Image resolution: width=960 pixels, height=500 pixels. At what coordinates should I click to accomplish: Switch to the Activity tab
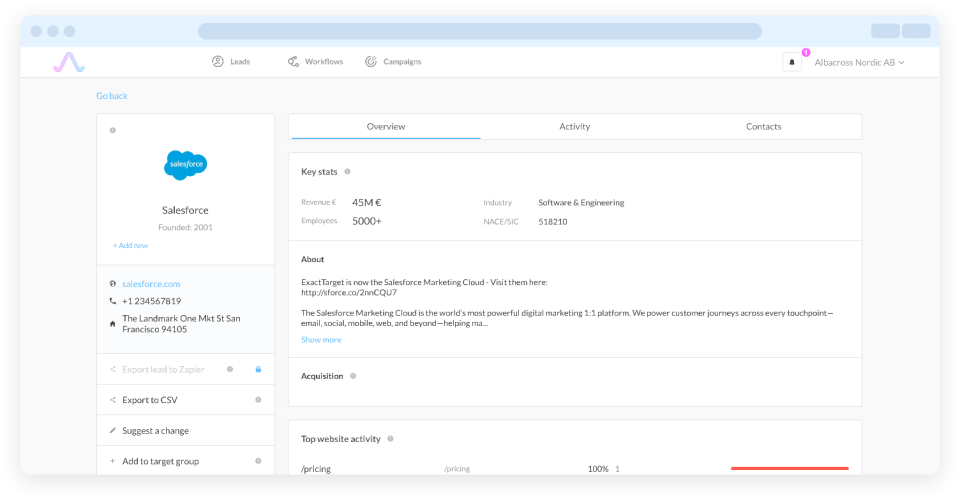point(574,127)
